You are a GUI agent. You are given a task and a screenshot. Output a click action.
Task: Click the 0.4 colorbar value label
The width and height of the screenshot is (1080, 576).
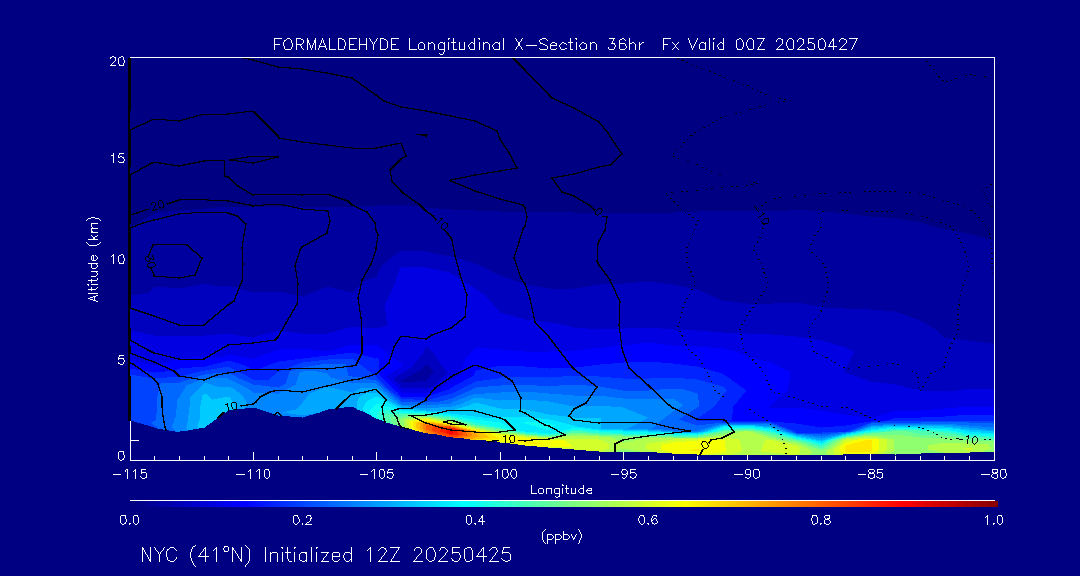[475, 520]
